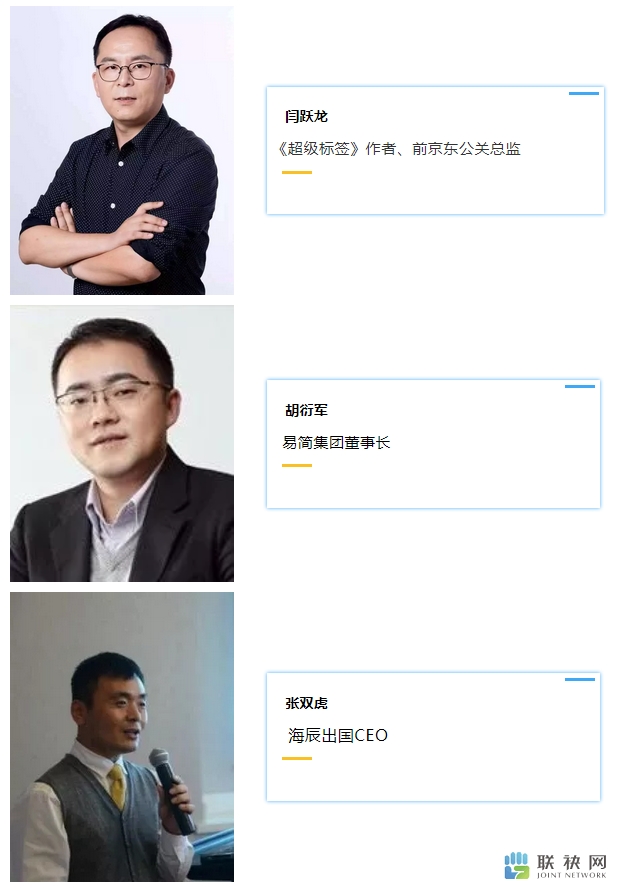Click the 海辰出国CEO title text
620x890 pixels.
(338, 735)
